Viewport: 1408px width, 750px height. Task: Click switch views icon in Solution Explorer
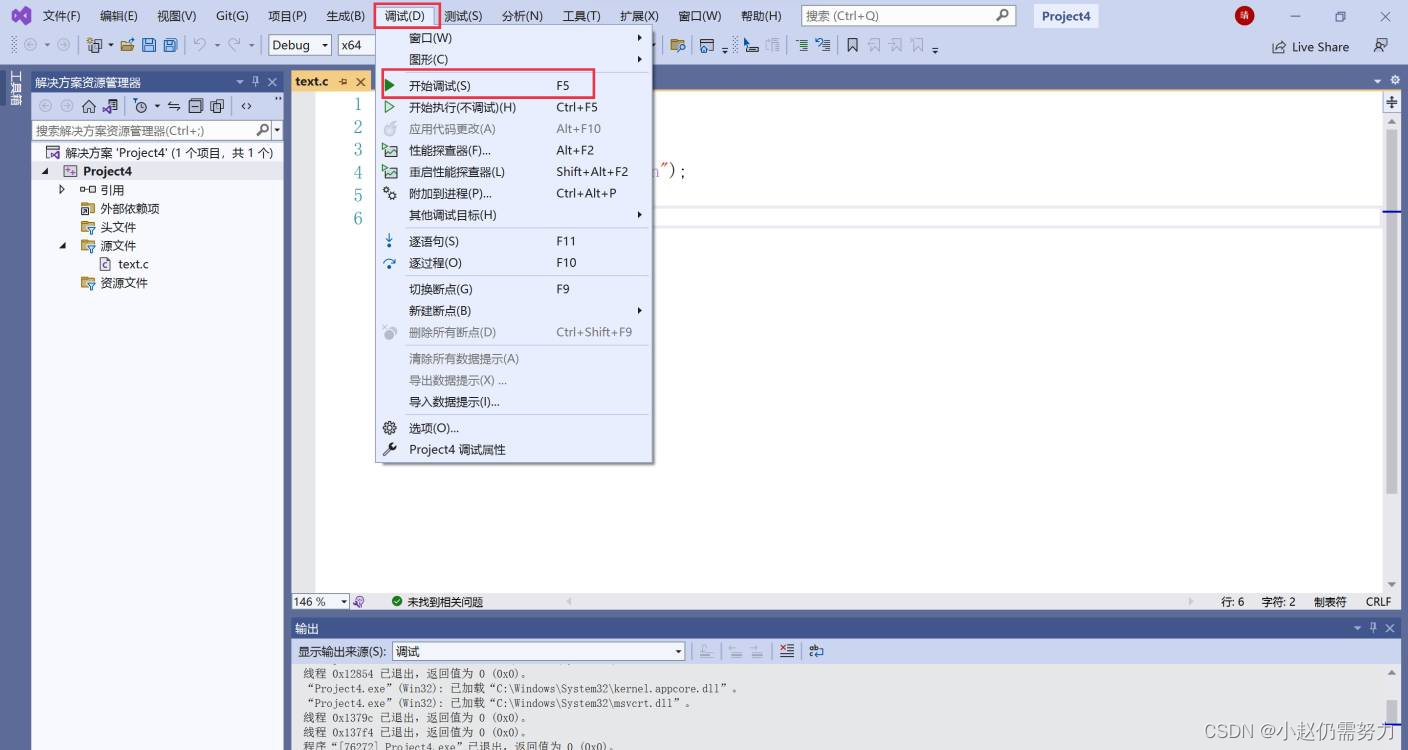(x=110, y=106)
